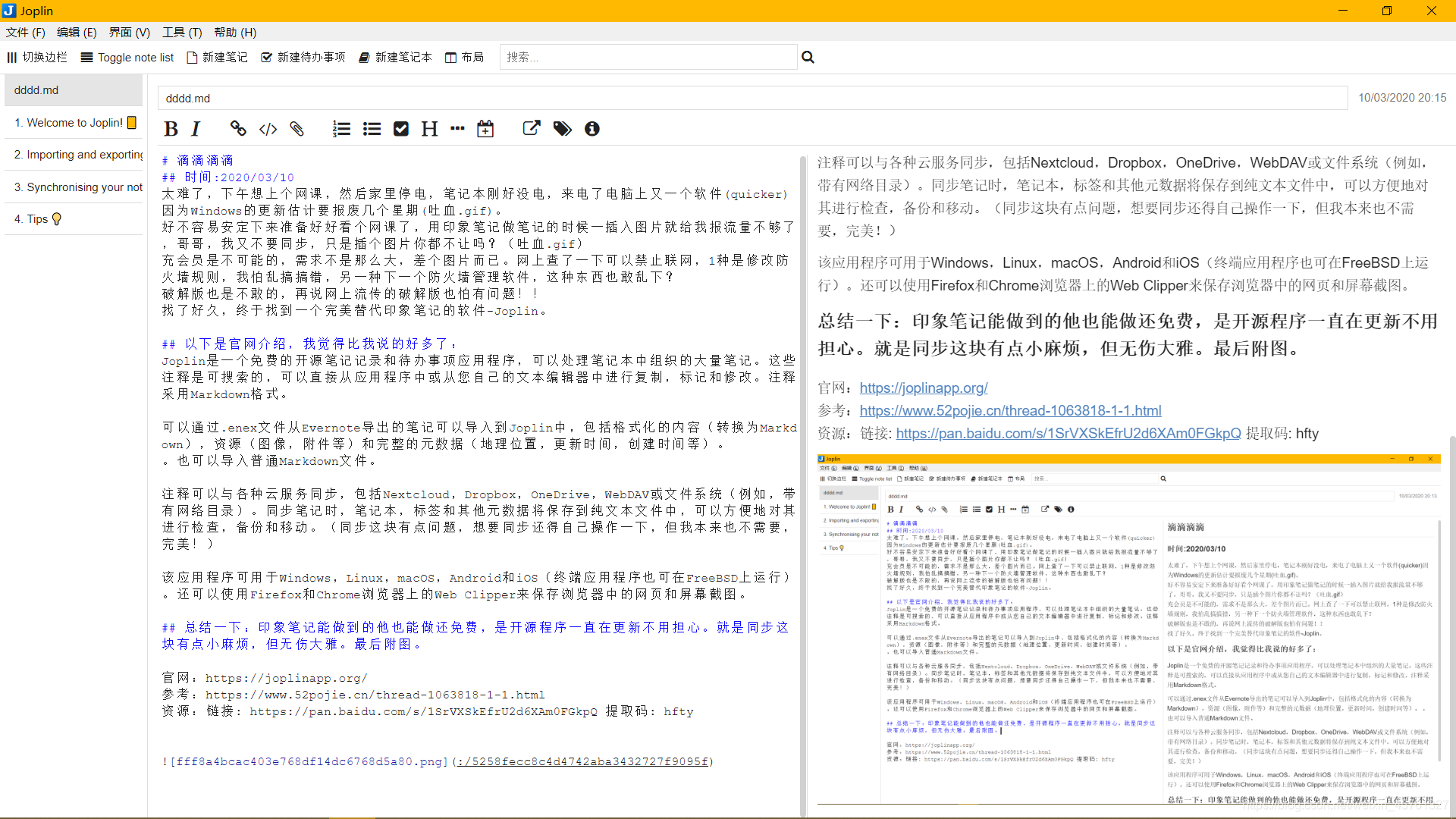
Task: Click the image markdown line fff8a4bcac…png
Action: click(438, 761)
